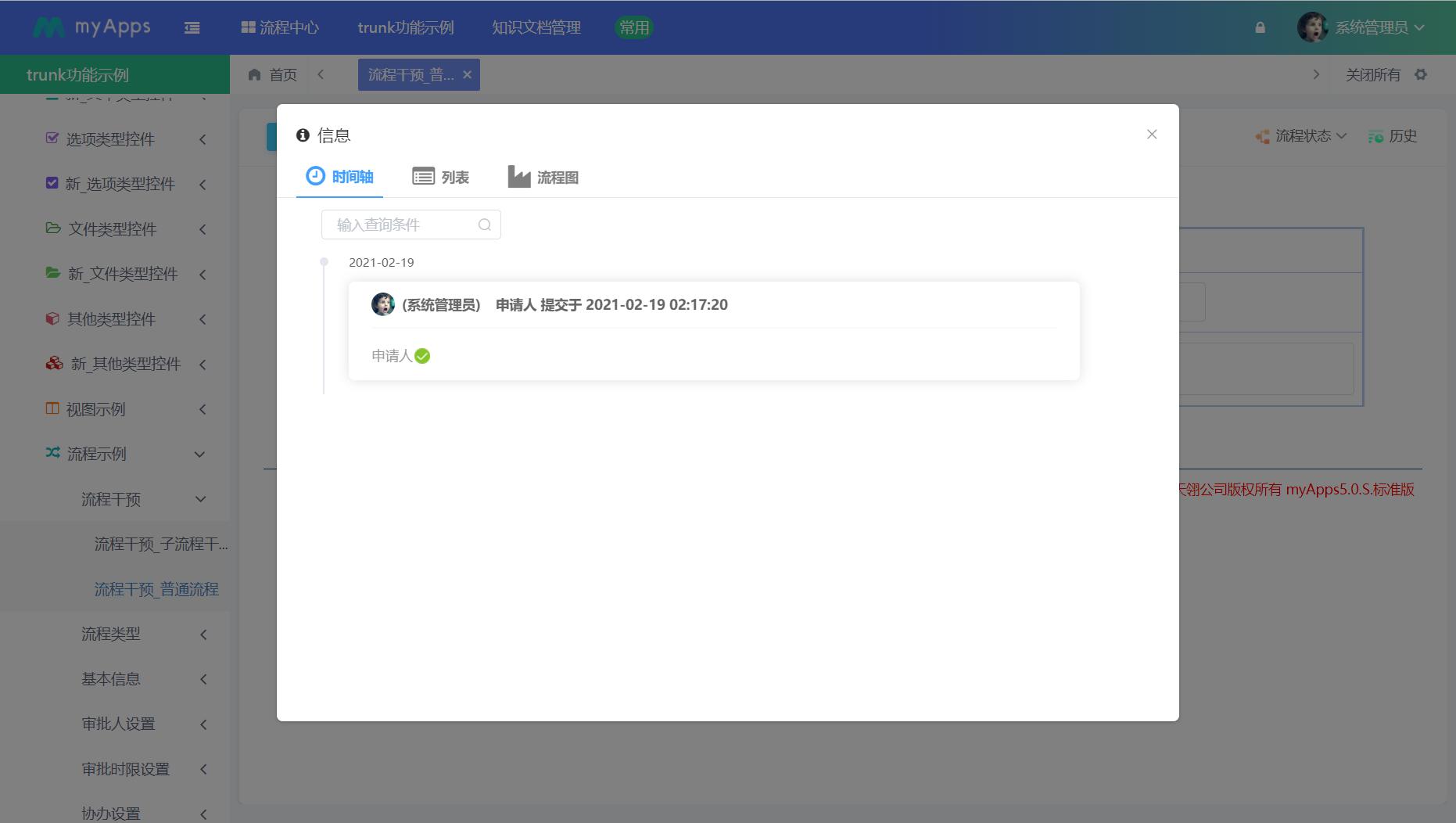
Task: Select the 时间轴 tab
Action: 340,177
